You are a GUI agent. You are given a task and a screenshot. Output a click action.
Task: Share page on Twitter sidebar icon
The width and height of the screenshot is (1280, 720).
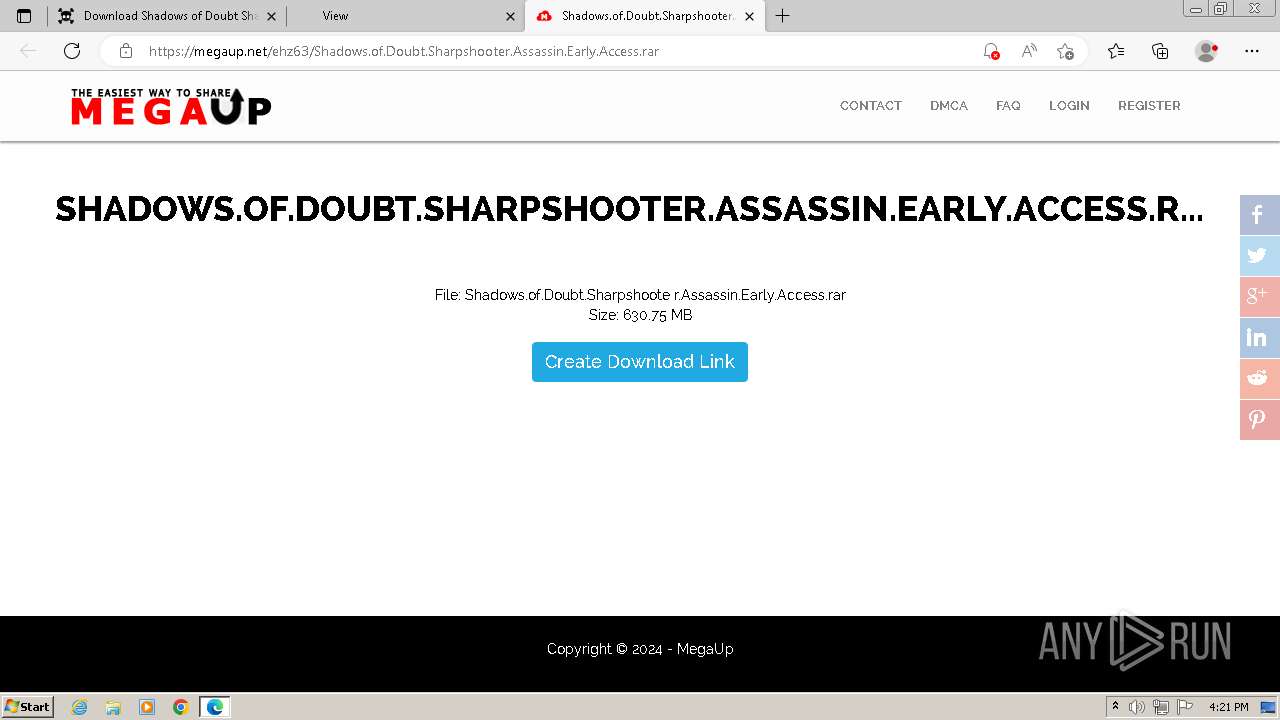pyautogui.click(x=1259, y=256)
